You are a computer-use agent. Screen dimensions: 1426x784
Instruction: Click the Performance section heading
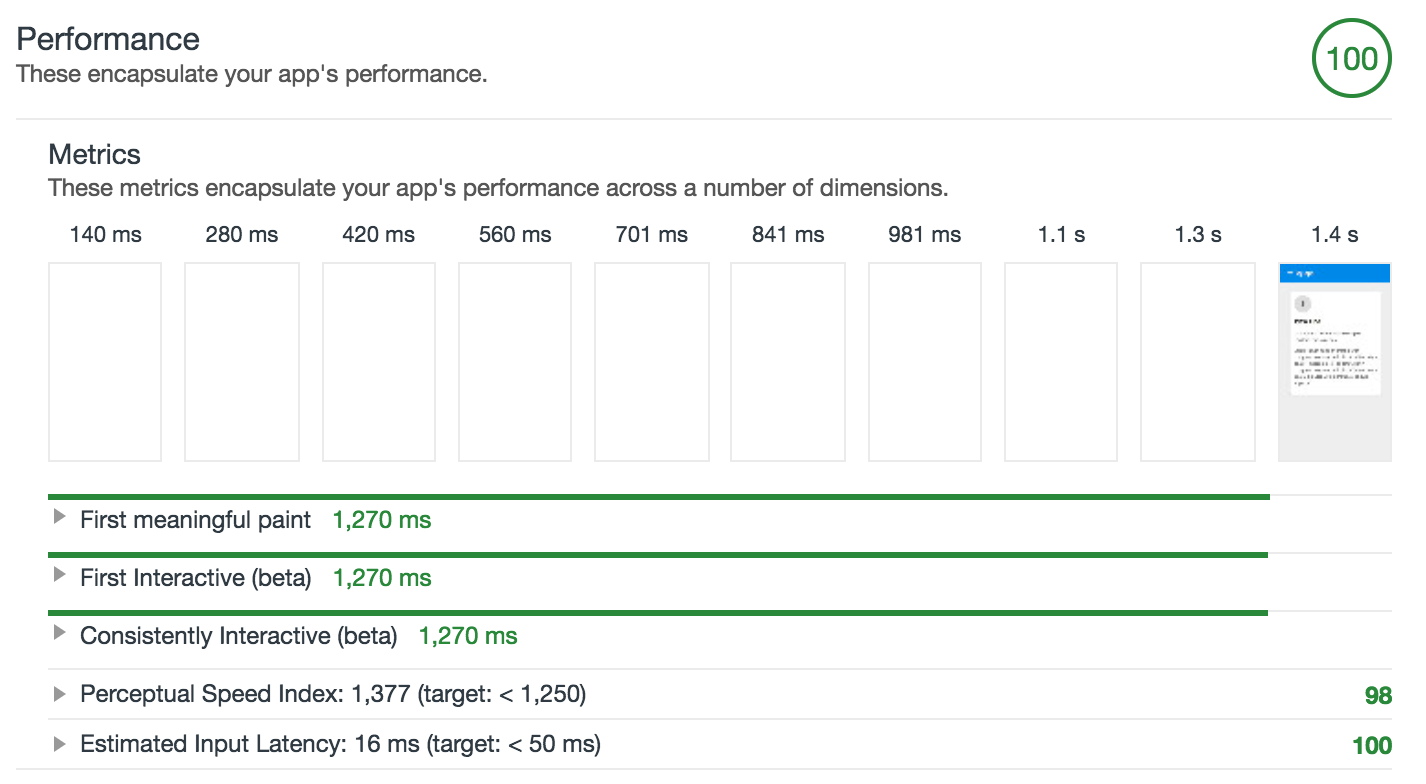point(108,39)
